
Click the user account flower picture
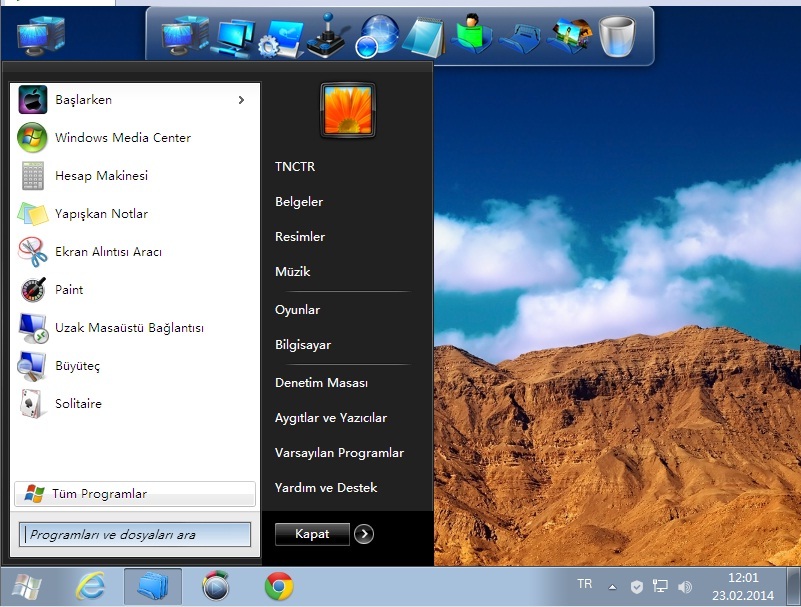coord(347,110)
